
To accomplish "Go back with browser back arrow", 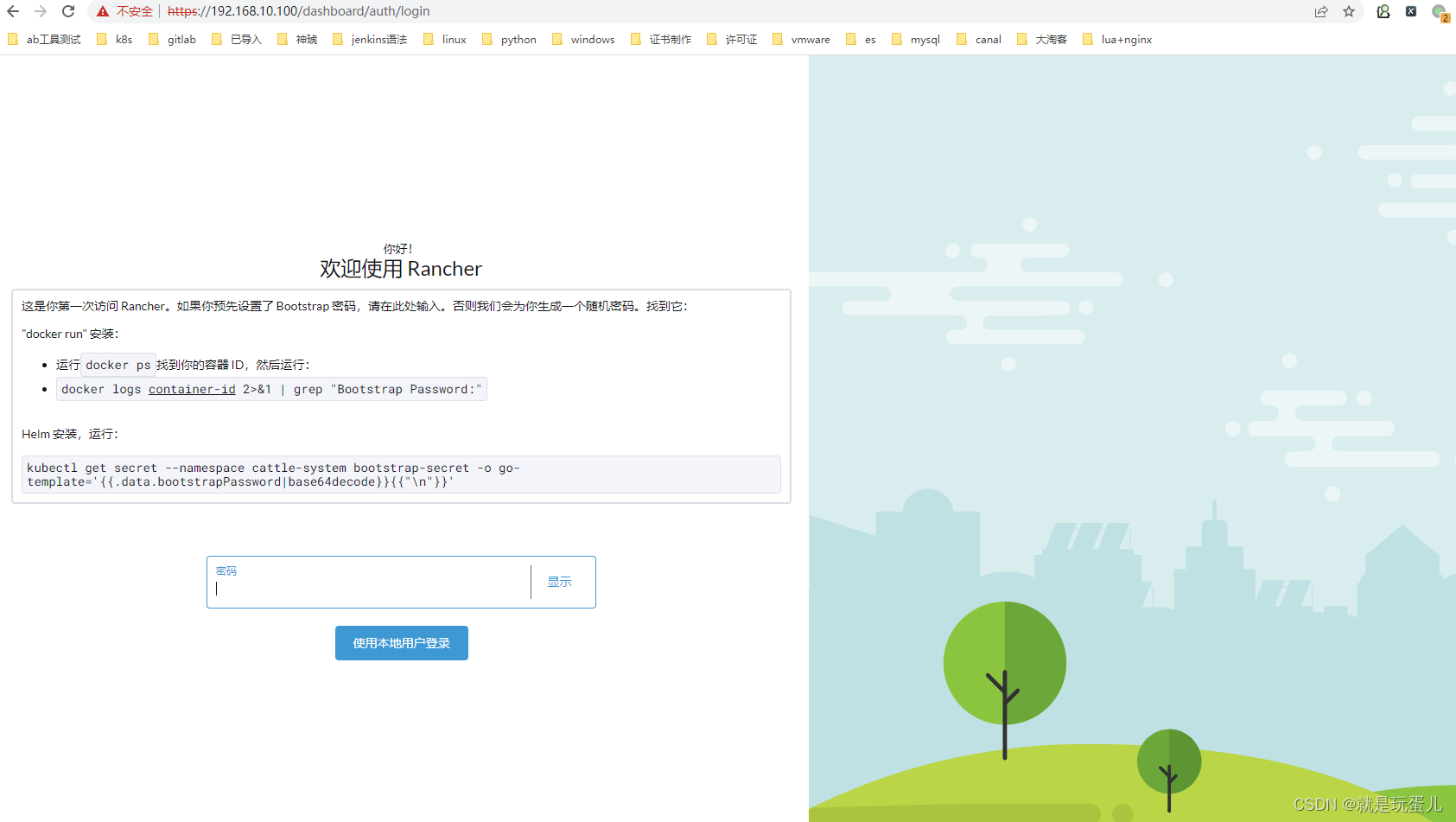I will (x=13, y=11).
